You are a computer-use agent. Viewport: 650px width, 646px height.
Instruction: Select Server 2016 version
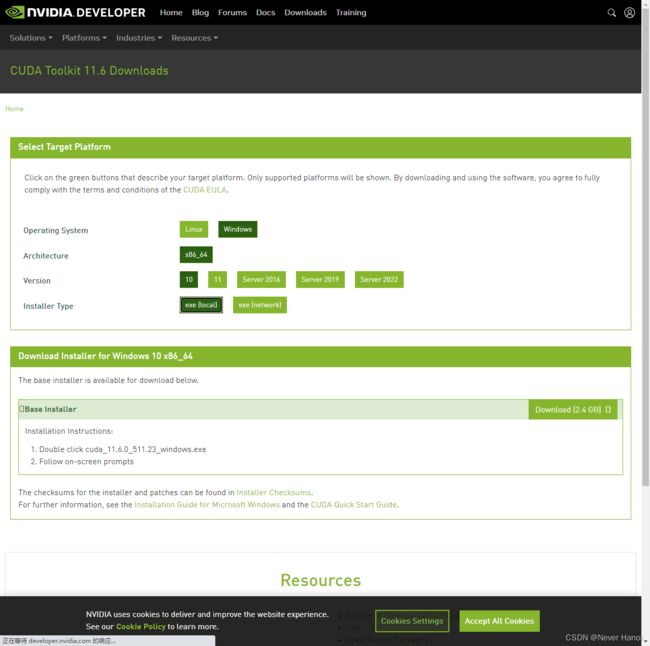[x=261, y=279]
